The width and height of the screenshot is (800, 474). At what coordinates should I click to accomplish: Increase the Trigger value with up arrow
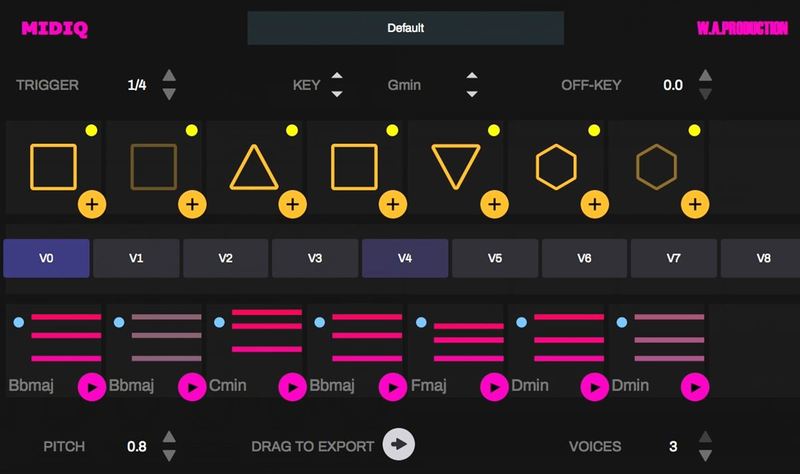(169, 76)
